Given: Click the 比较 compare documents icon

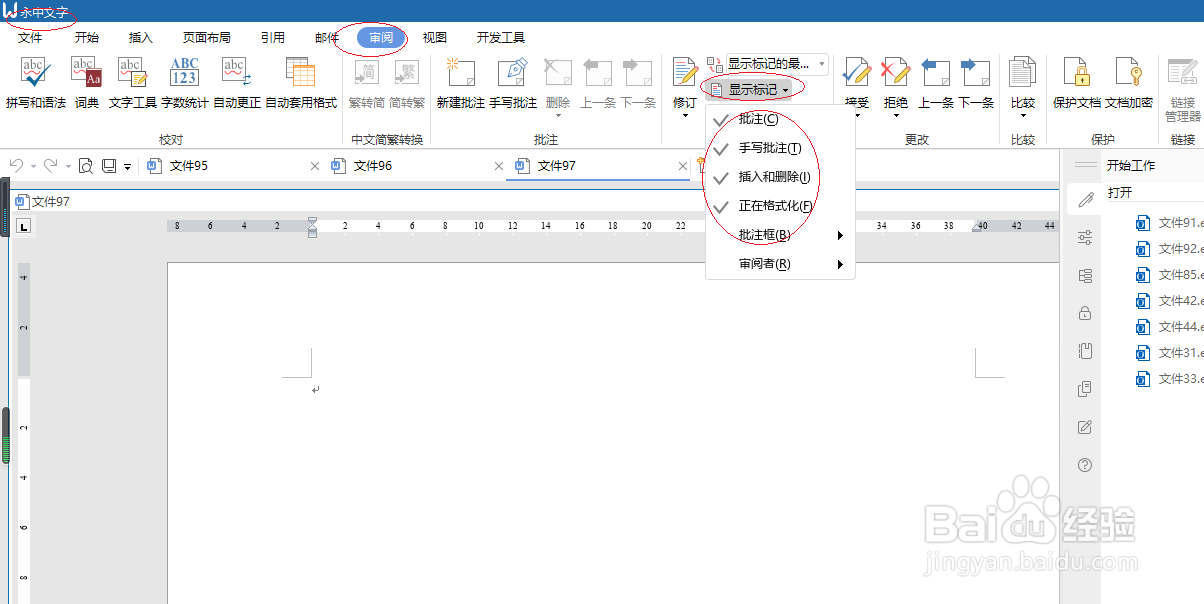Looking at the screenshot, I should [x=1022, y=73].
